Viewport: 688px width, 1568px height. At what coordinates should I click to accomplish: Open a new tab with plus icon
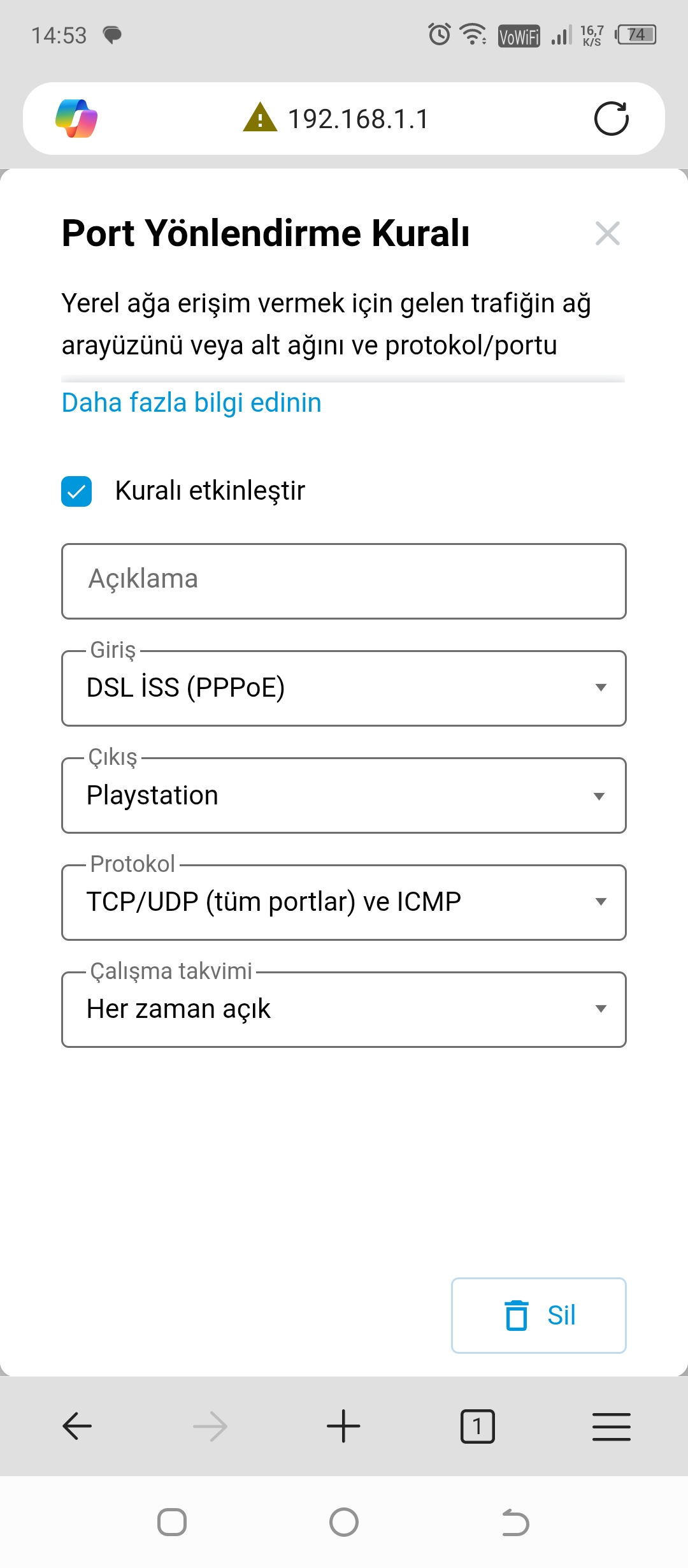(343, 1426)
